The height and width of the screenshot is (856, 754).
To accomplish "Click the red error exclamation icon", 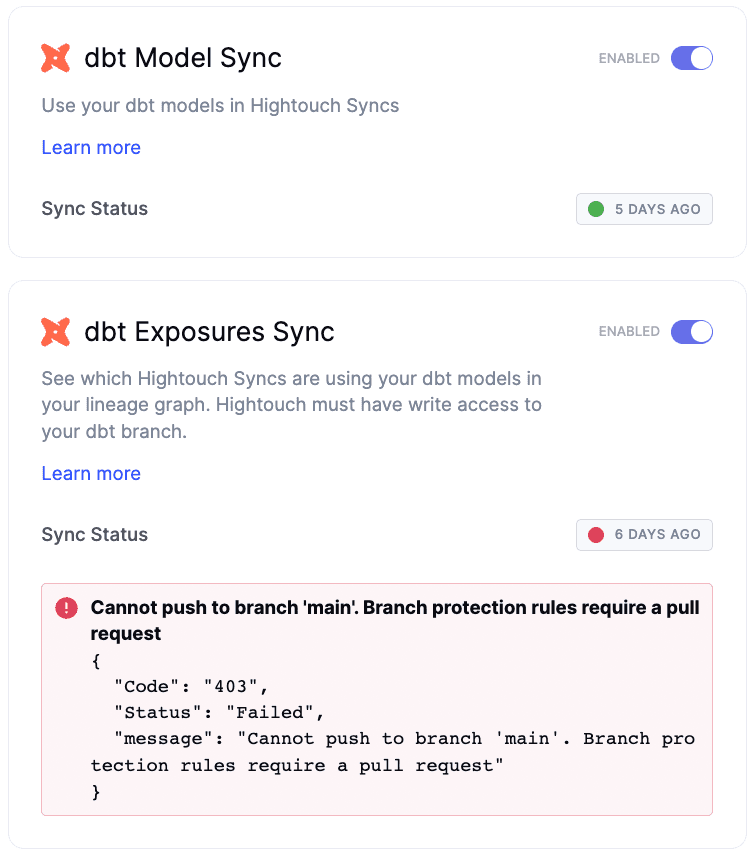I will tap(66, 608).
